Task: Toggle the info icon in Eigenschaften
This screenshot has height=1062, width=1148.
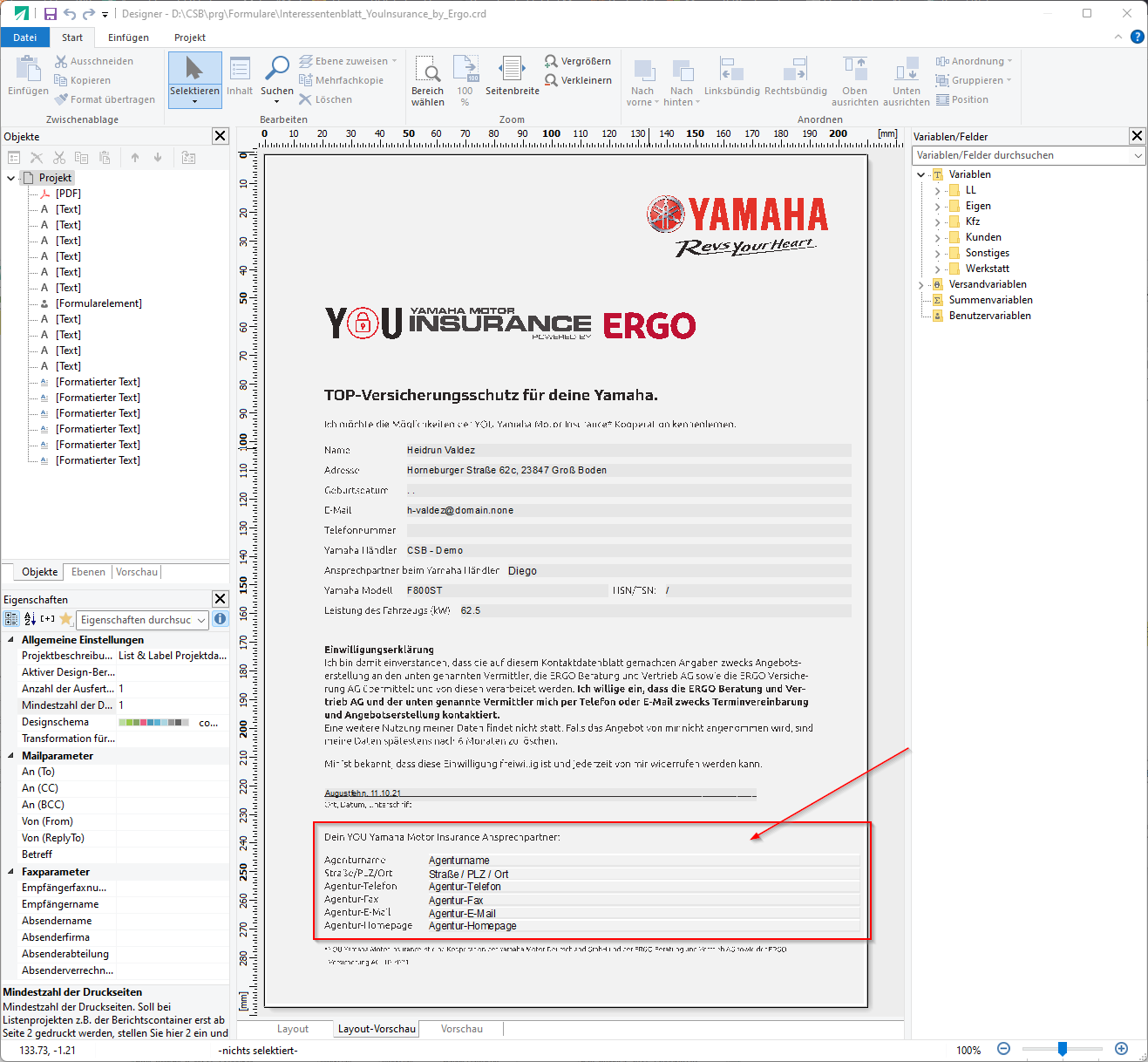Action: [x=221, y=619]
